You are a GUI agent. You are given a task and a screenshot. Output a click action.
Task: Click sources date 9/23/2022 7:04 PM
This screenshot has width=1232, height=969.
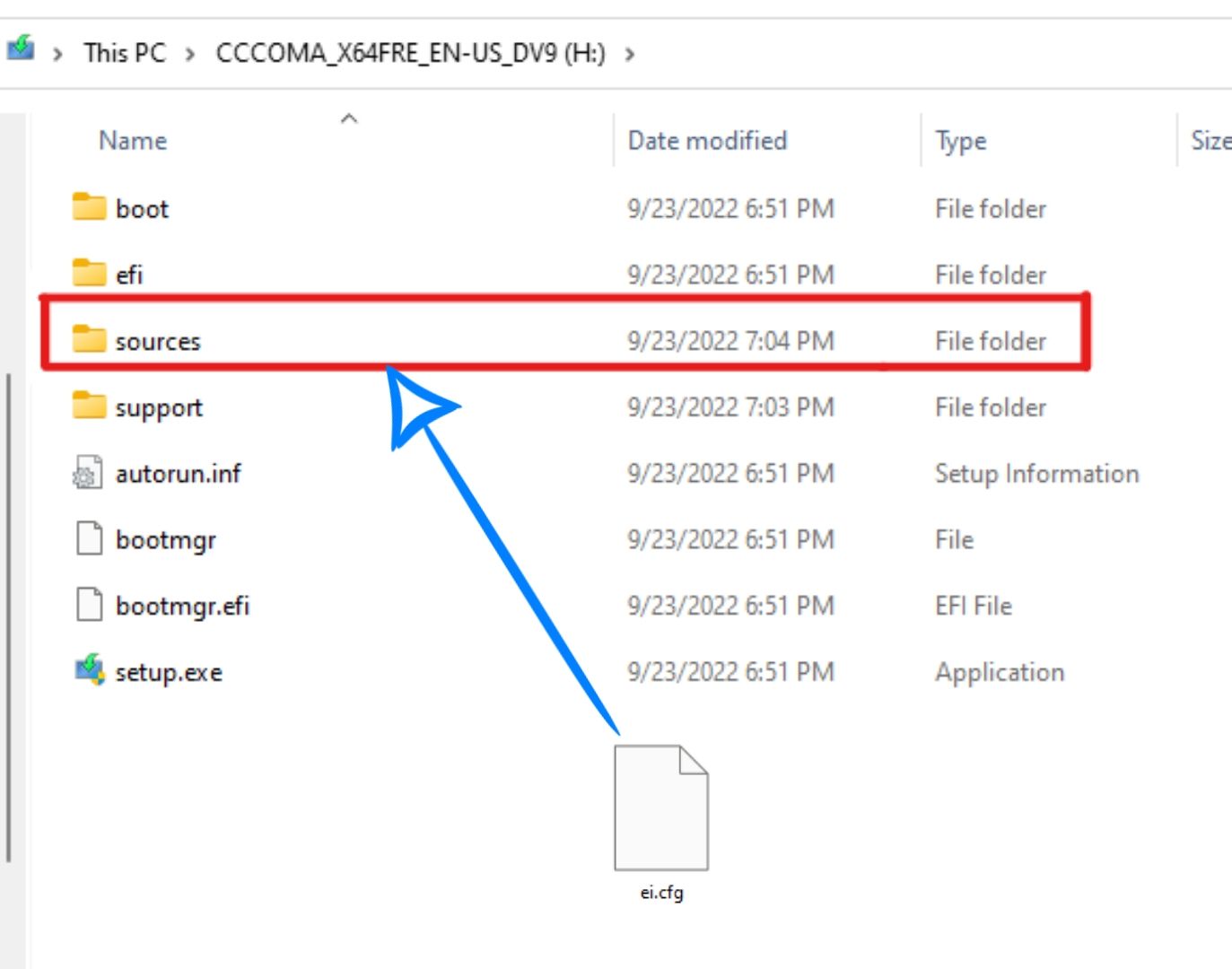pos(730,341)
